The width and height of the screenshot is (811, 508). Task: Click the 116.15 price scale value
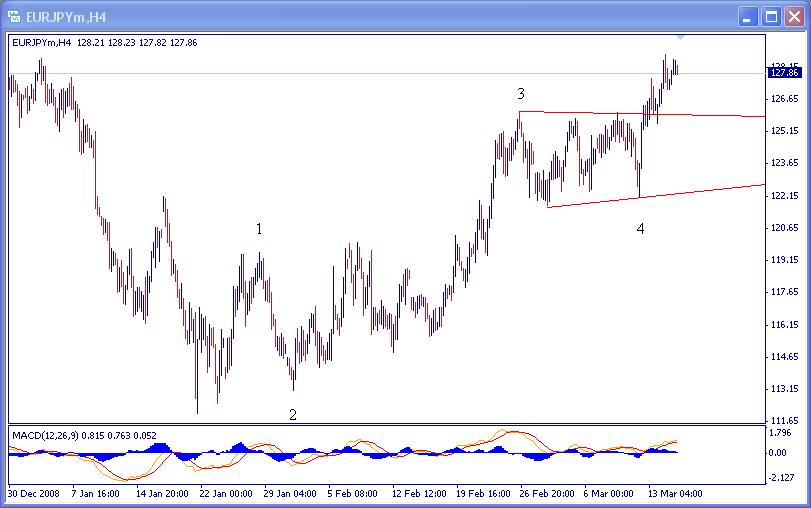tap(784, 325)
